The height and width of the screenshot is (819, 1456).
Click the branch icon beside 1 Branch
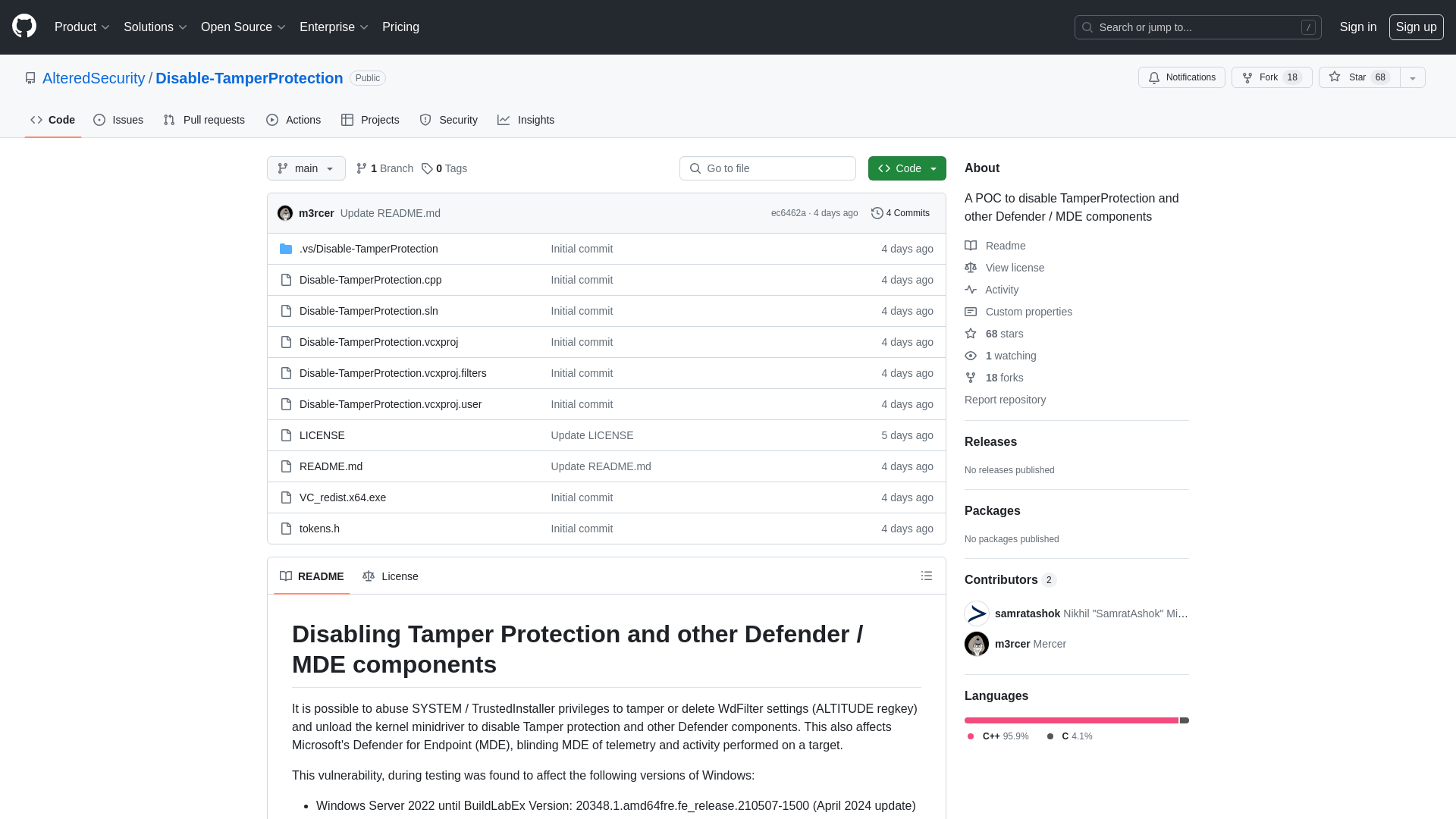coord(362,168)
